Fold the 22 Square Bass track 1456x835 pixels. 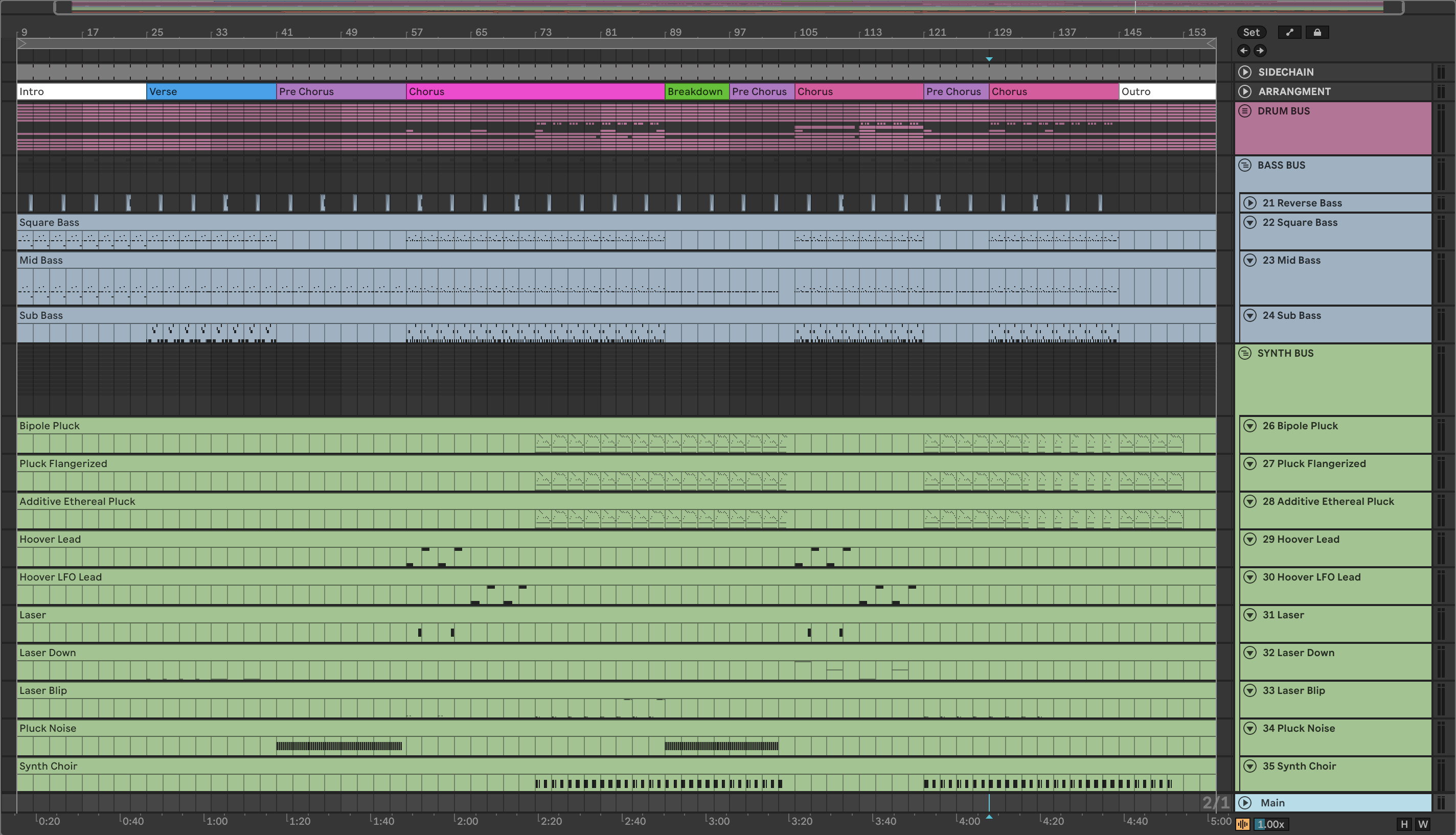(1250, 222)
